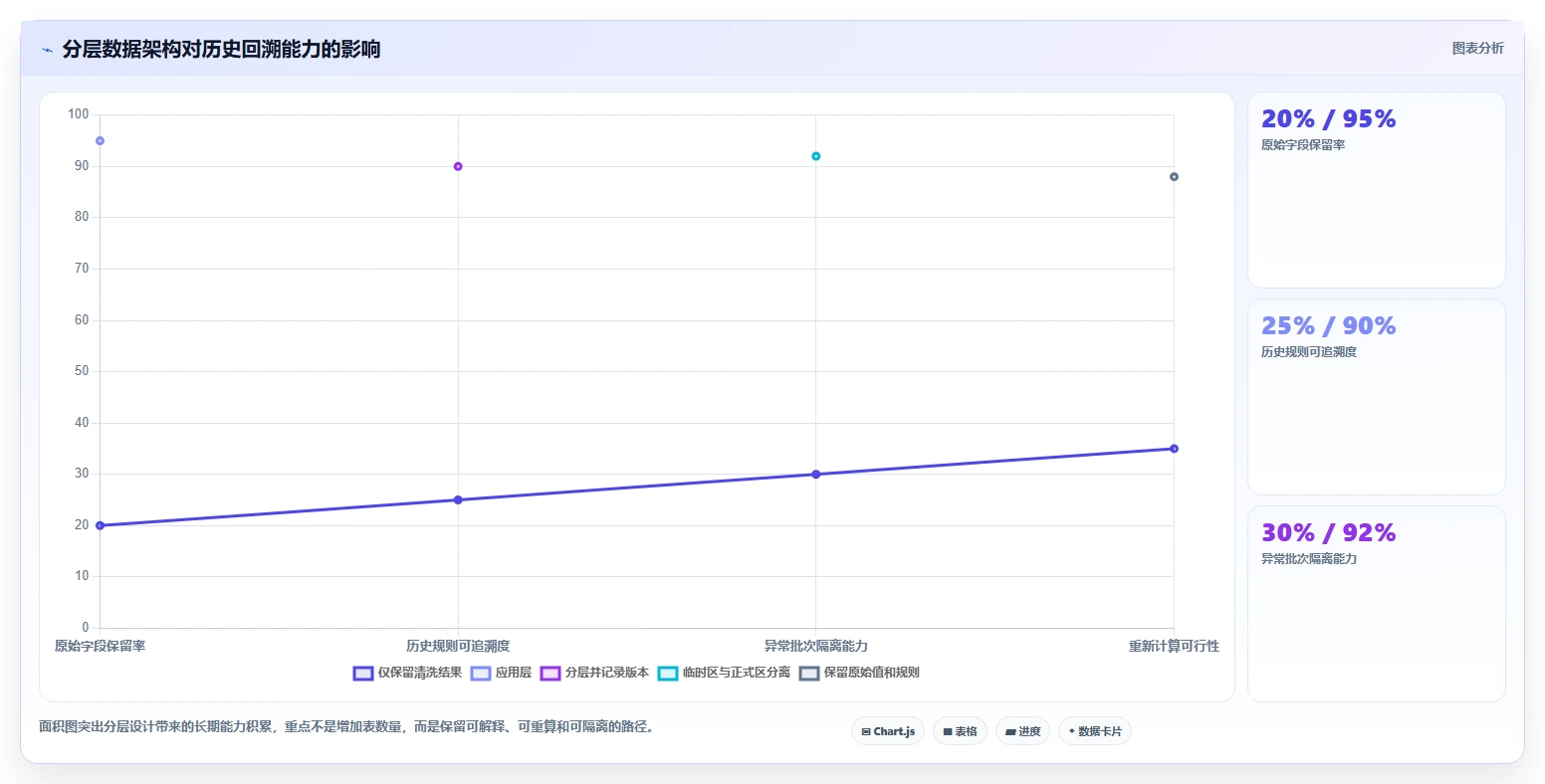Click the title 分层数据架构对历史回溯能力的影响
This screenshot has height=784, width=1545.
pyautogui.click(x=221, y=49)
